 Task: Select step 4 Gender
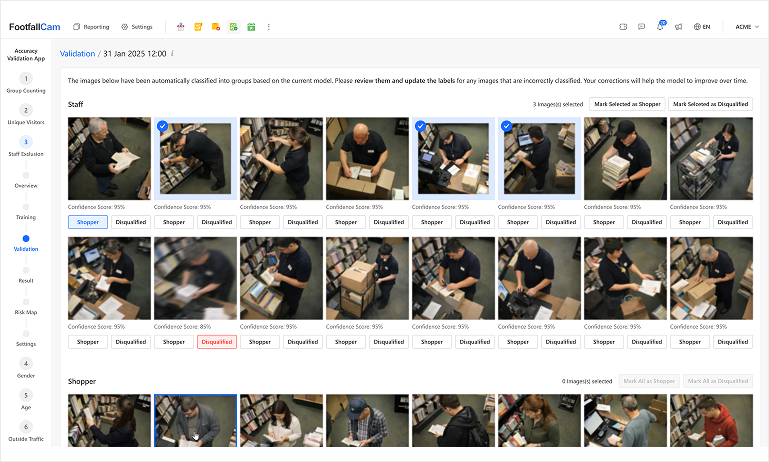[26, 368]
